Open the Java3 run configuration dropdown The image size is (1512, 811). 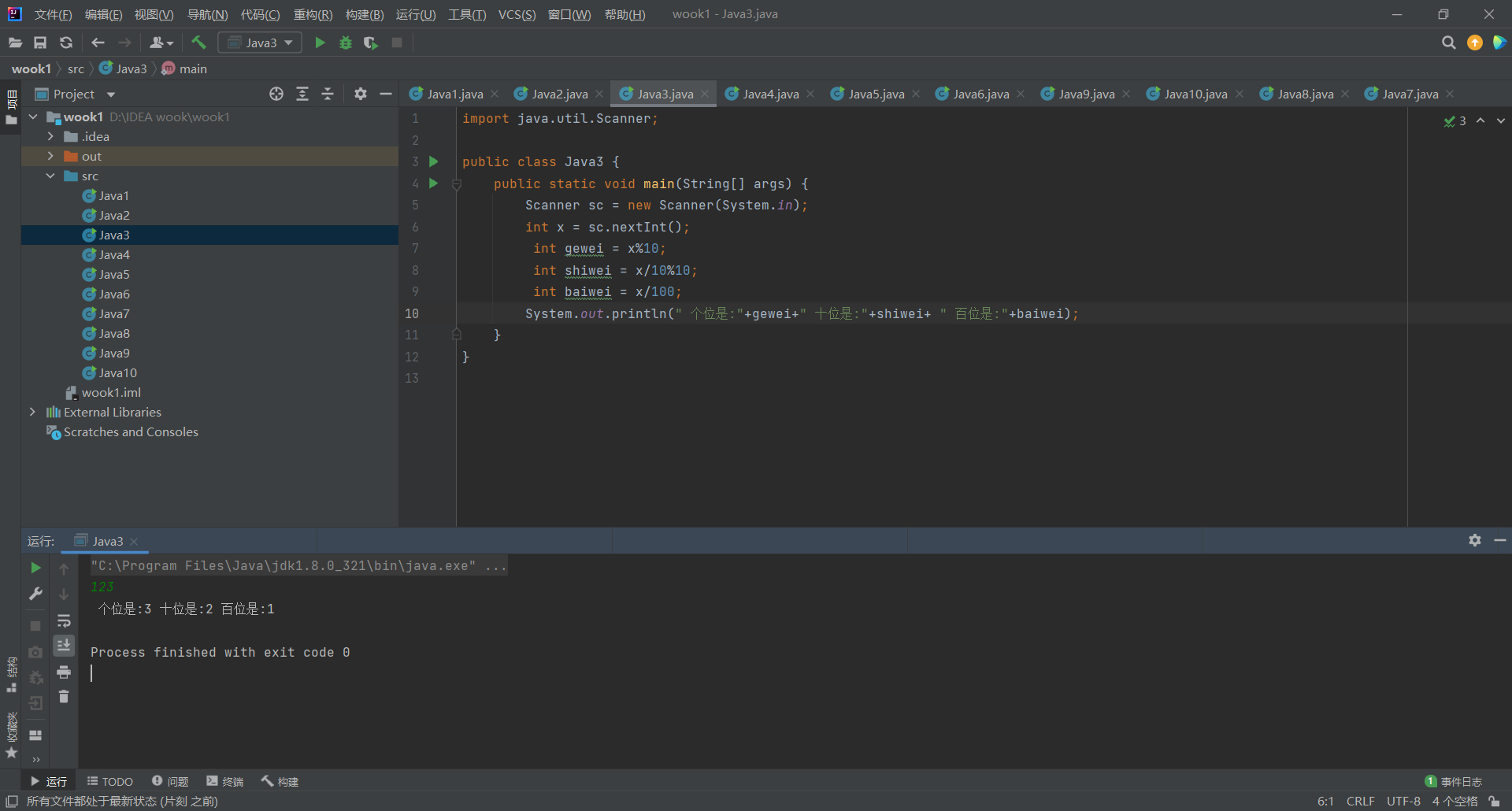coord(260,43)
